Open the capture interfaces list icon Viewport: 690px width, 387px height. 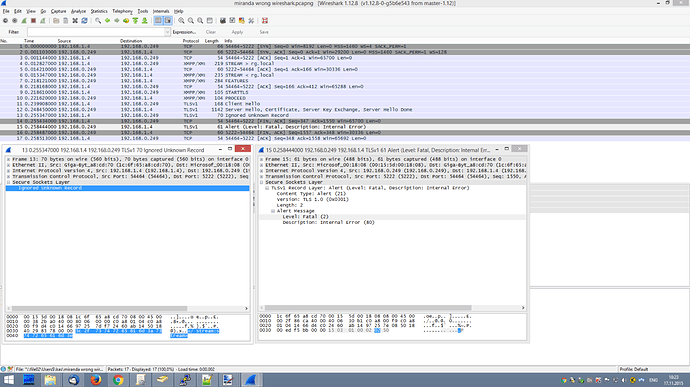(5, 21)
